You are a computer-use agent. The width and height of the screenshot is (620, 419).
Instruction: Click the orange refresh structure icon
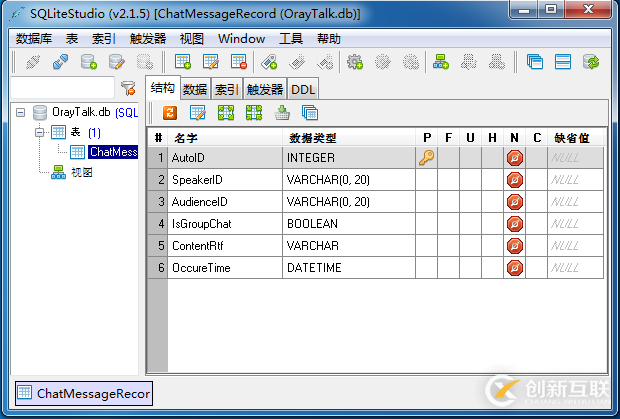pos(170,113)
